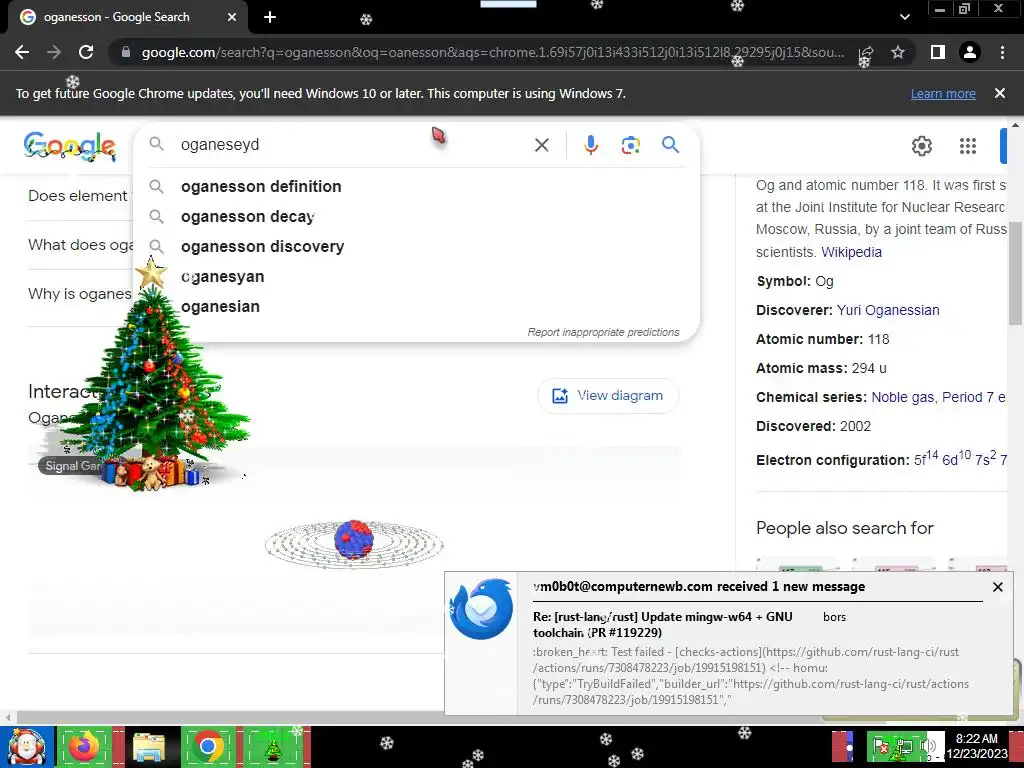The height and width of the screenshot is (768, 1024).
Task: Click the vm0b0t@computernewb.com new message header
Action: pyautogui.click(x=699, y=586)
